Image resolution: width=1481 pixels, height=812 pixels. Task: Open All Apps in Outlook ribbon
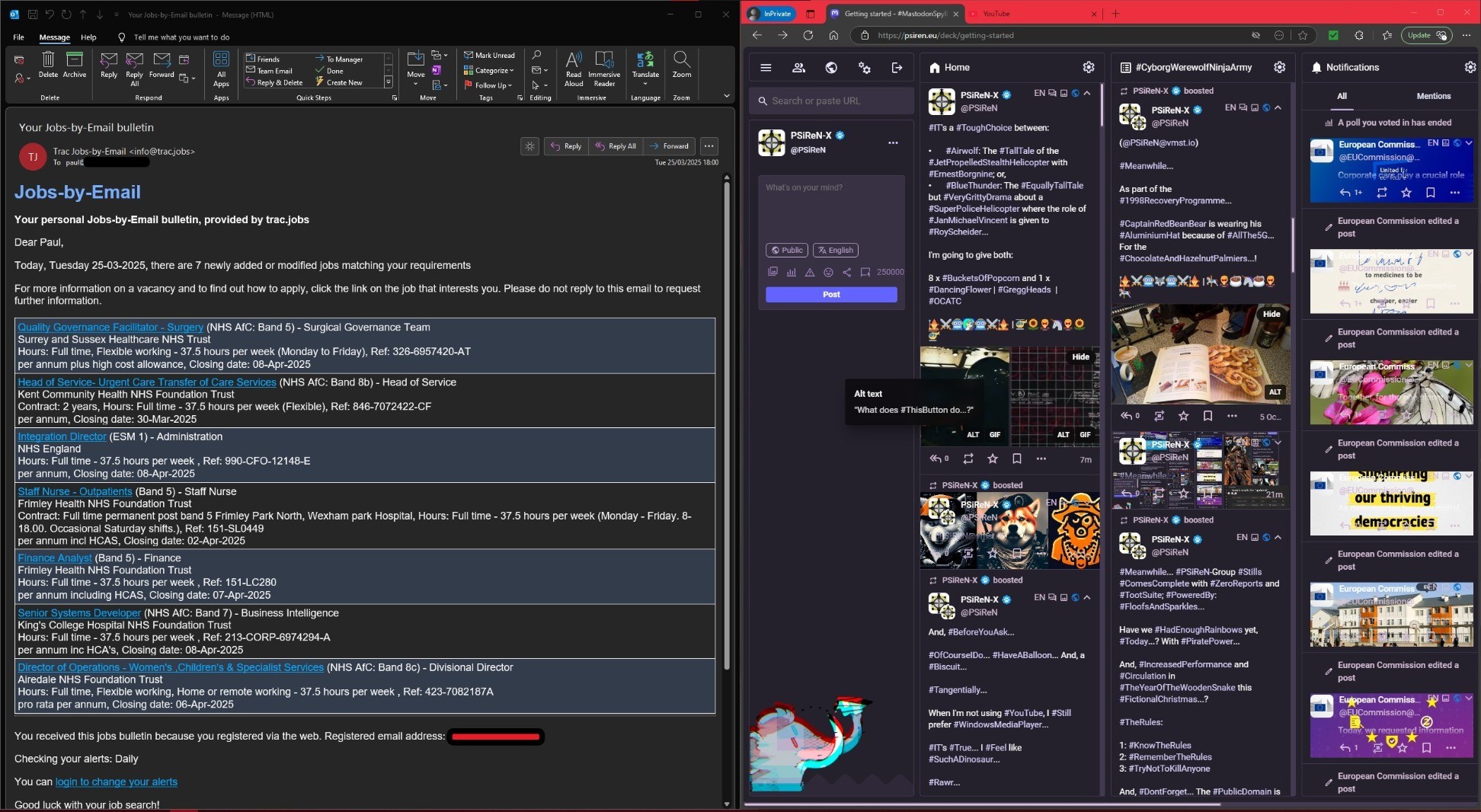pos(221,69)
